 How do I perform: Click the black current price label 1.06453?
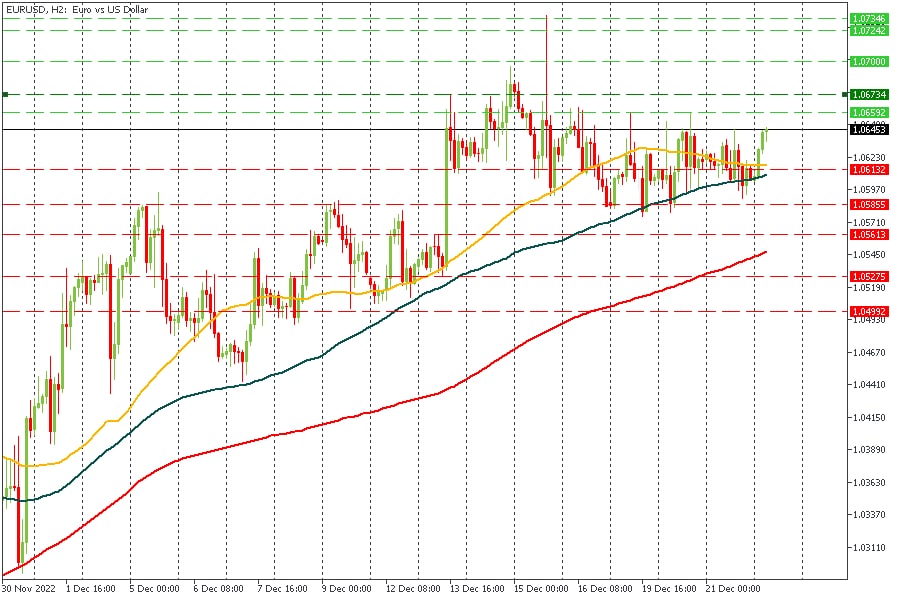coord(869,130)
